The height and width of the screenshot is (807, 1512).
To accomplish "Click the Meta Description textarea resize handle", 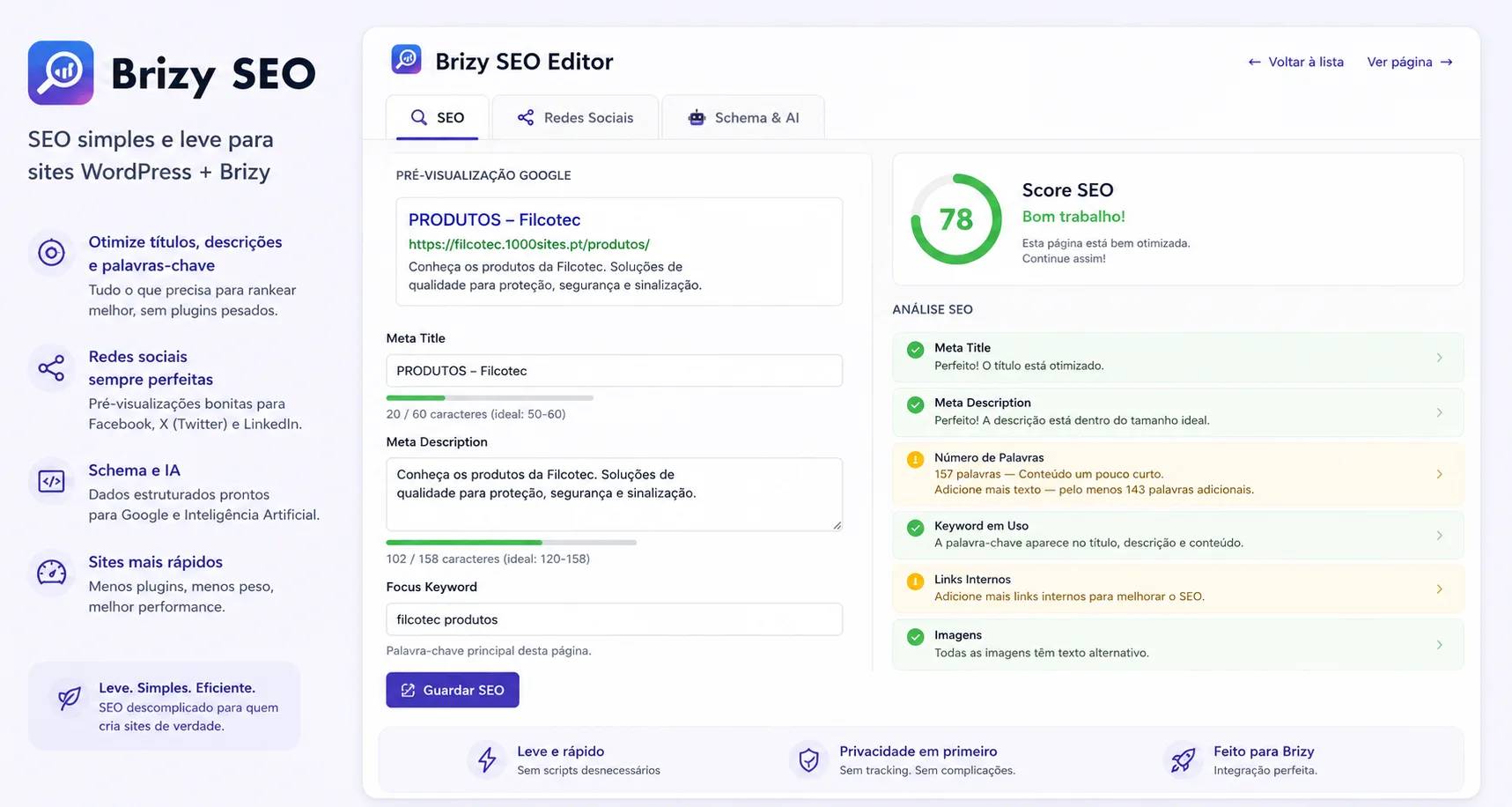I will (837, 525).
